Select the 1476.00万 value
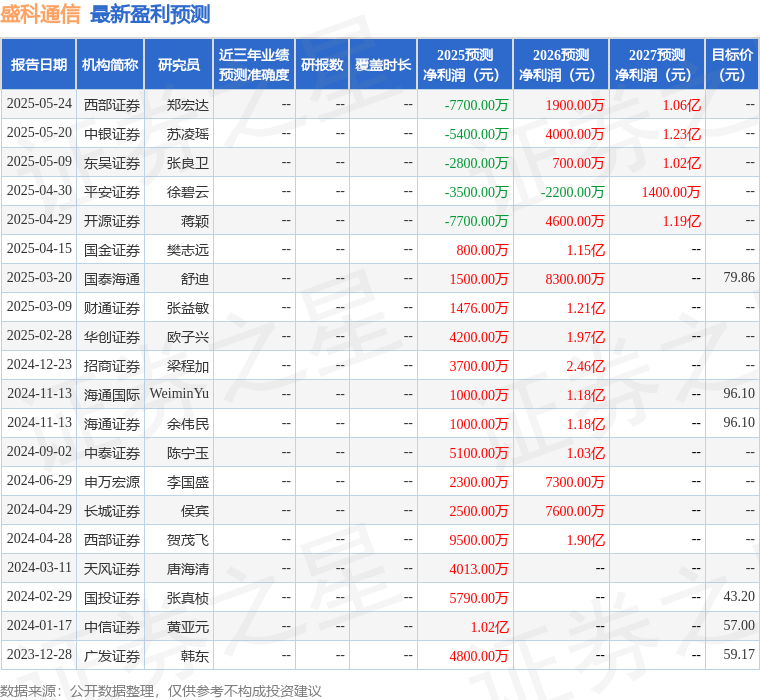 click(x=478, y=308)
